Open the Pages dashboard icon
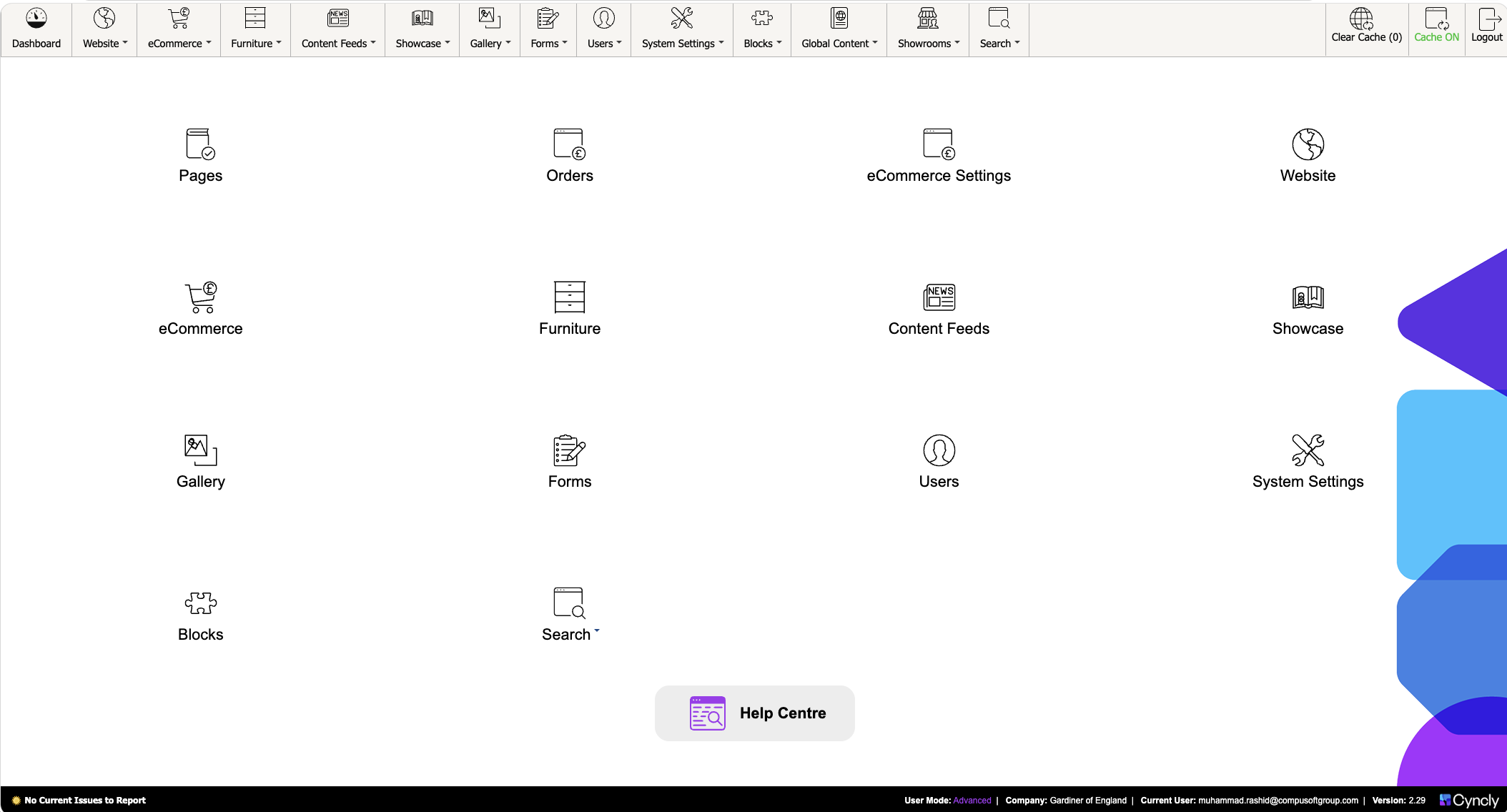Screen dimensions: 1507x812 coord(200,144)
